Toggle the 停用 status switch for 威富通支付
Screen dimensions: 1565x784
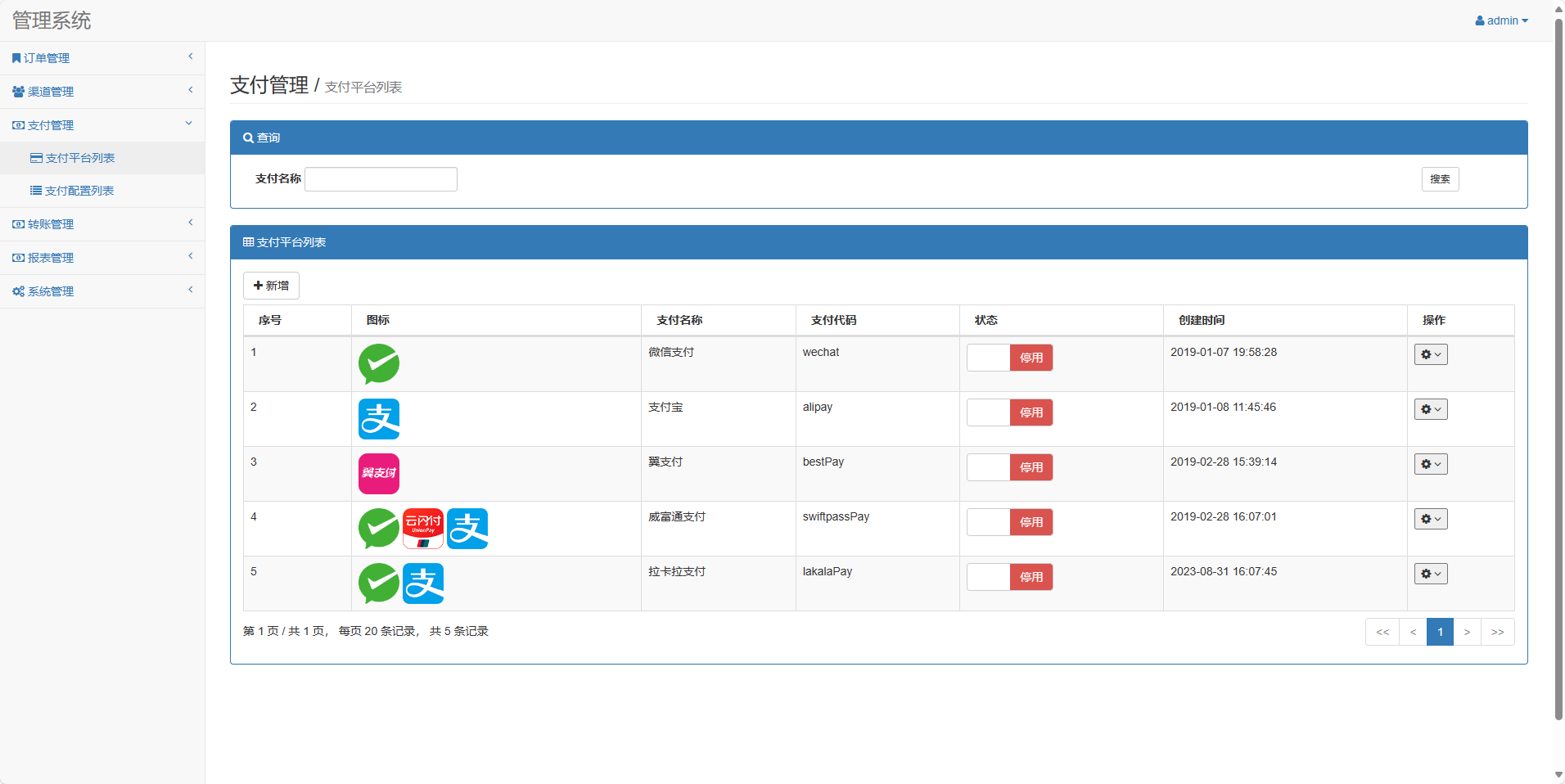click(x=1010, y=522)
